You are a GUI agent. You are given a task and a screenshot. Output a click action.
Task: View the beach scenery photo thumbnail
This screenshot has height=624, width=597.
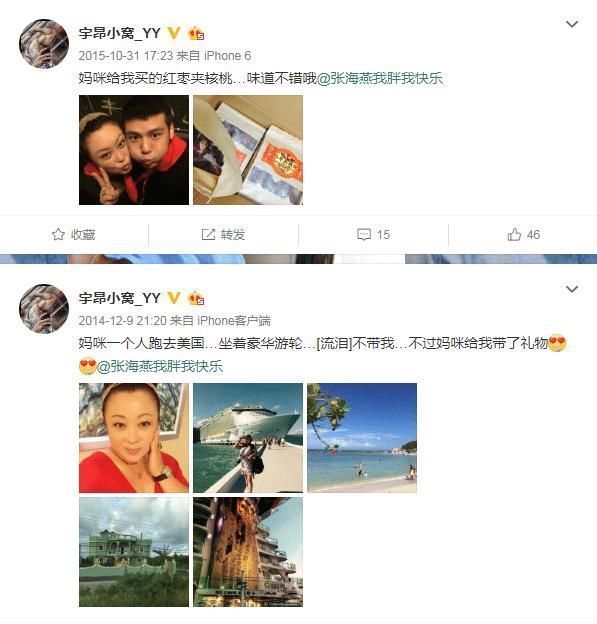tap(362, 438)
